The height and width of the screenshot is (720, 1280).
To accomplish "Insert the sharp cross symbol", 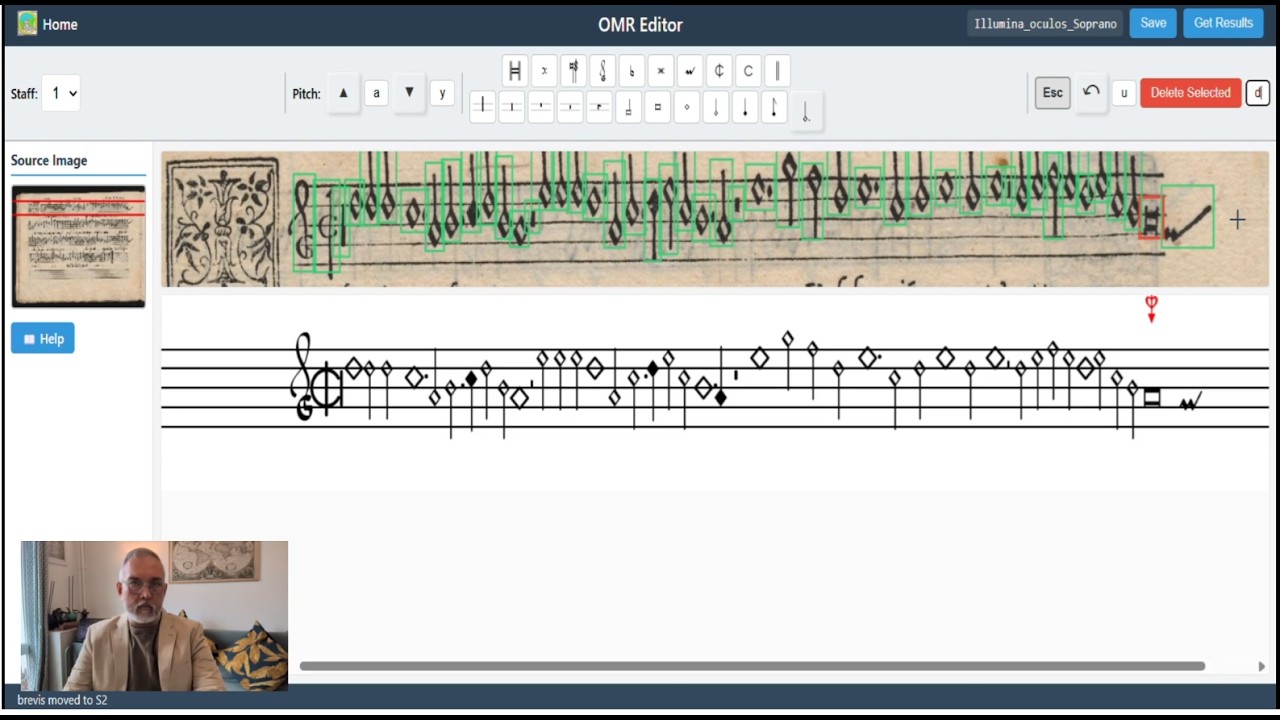I will [660, 71].
